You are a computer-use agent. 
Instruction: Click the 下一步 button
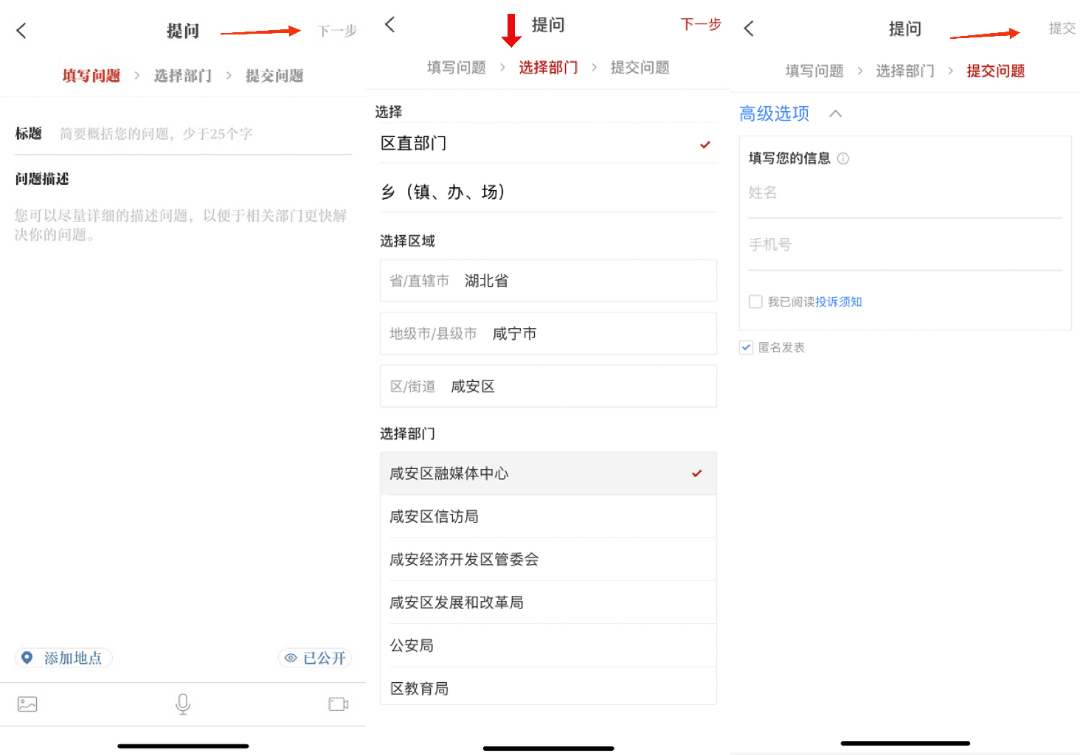(336, 30)
